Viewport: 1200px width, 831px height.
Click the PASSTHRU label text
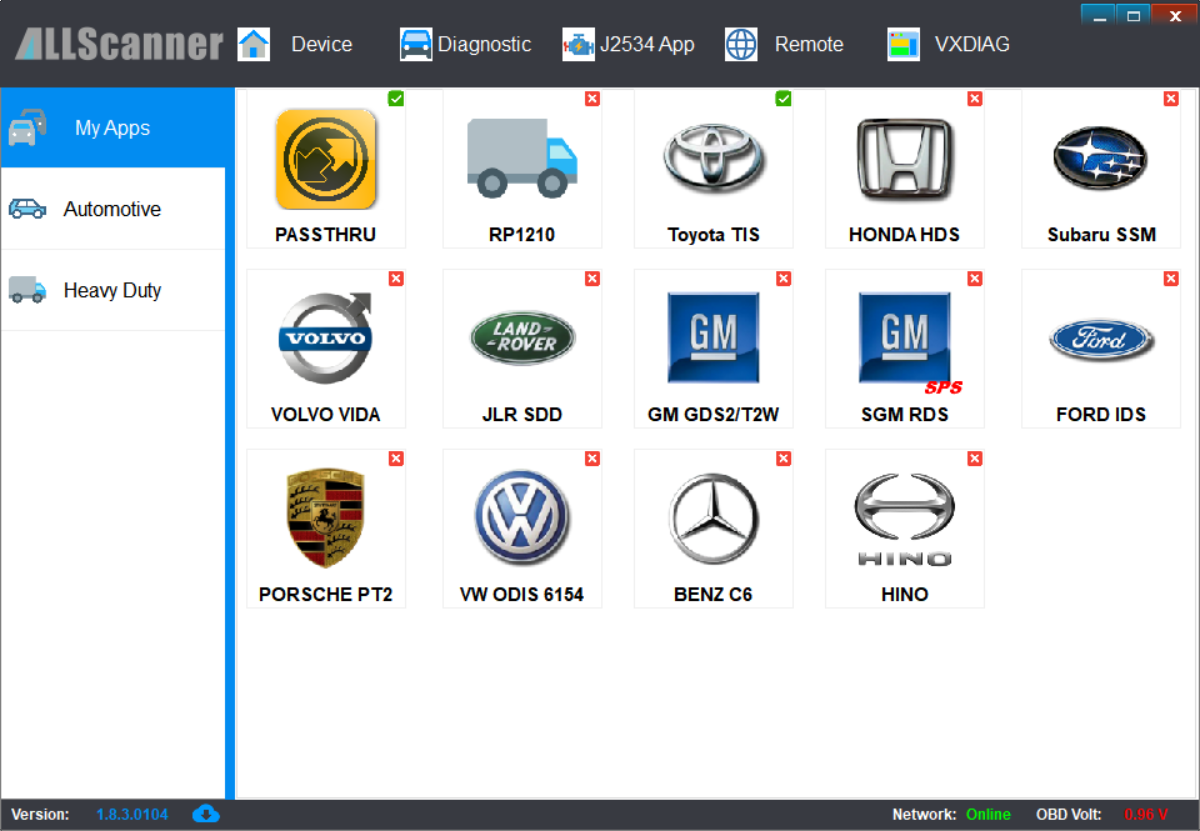(x=326, y=235)
